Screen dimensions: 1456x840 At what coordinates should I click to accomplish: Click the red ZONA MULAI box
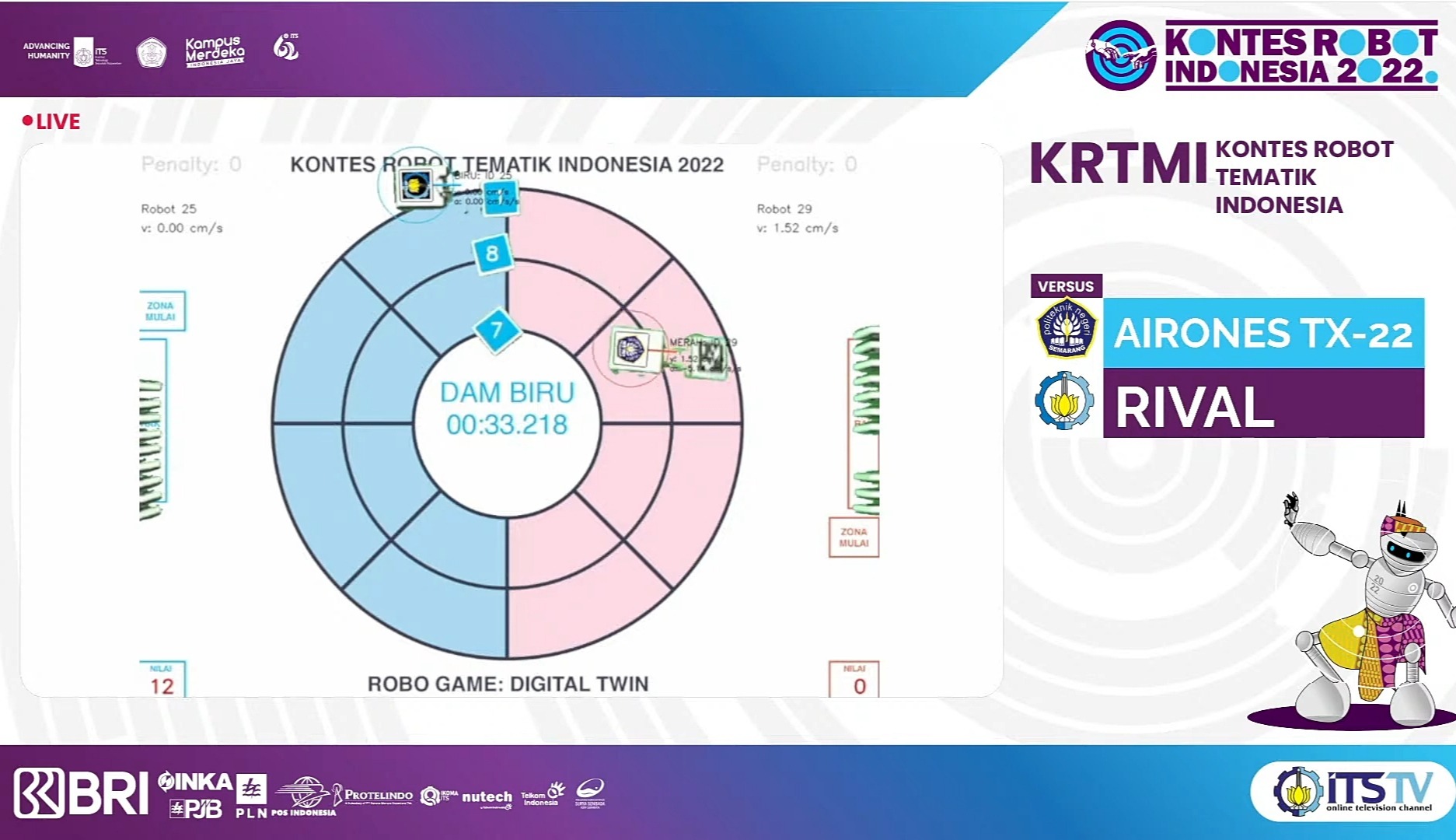854,537
